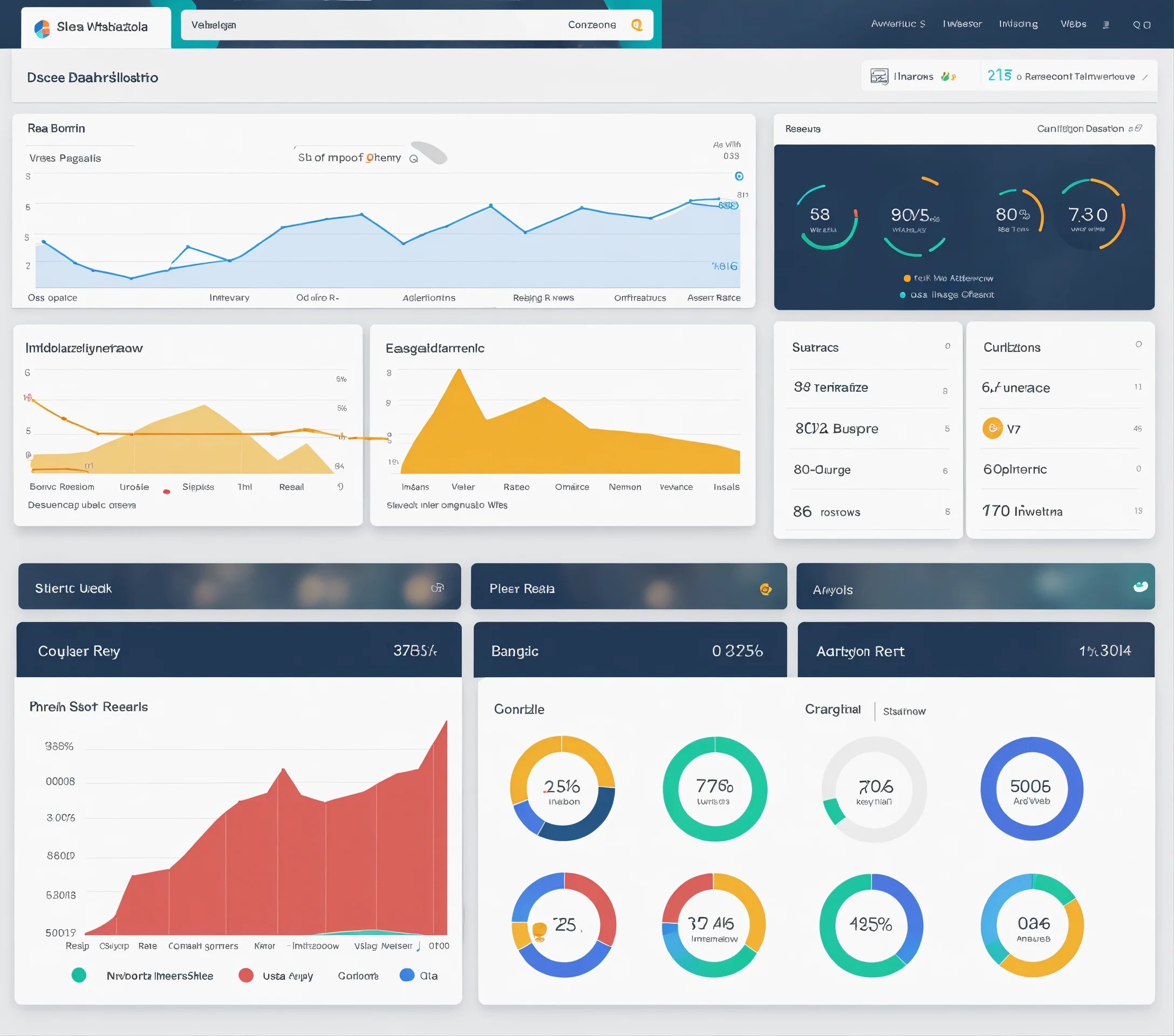Open the Inisang menu item
The width and height of the screenshot is (1174, 1036).
tap(1018, 24)
